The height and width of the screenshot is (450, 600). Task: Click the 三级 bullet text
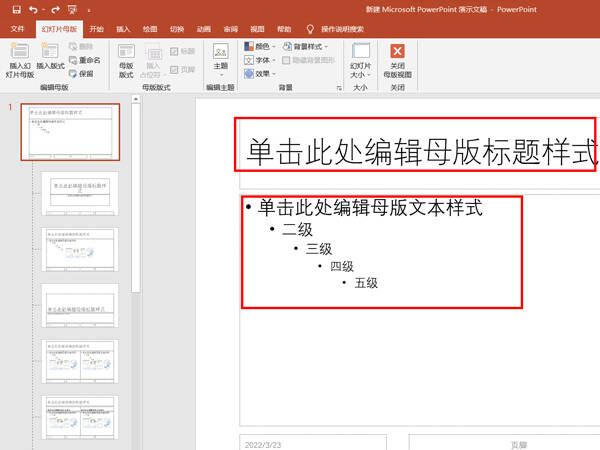click(x=319, y=249)
